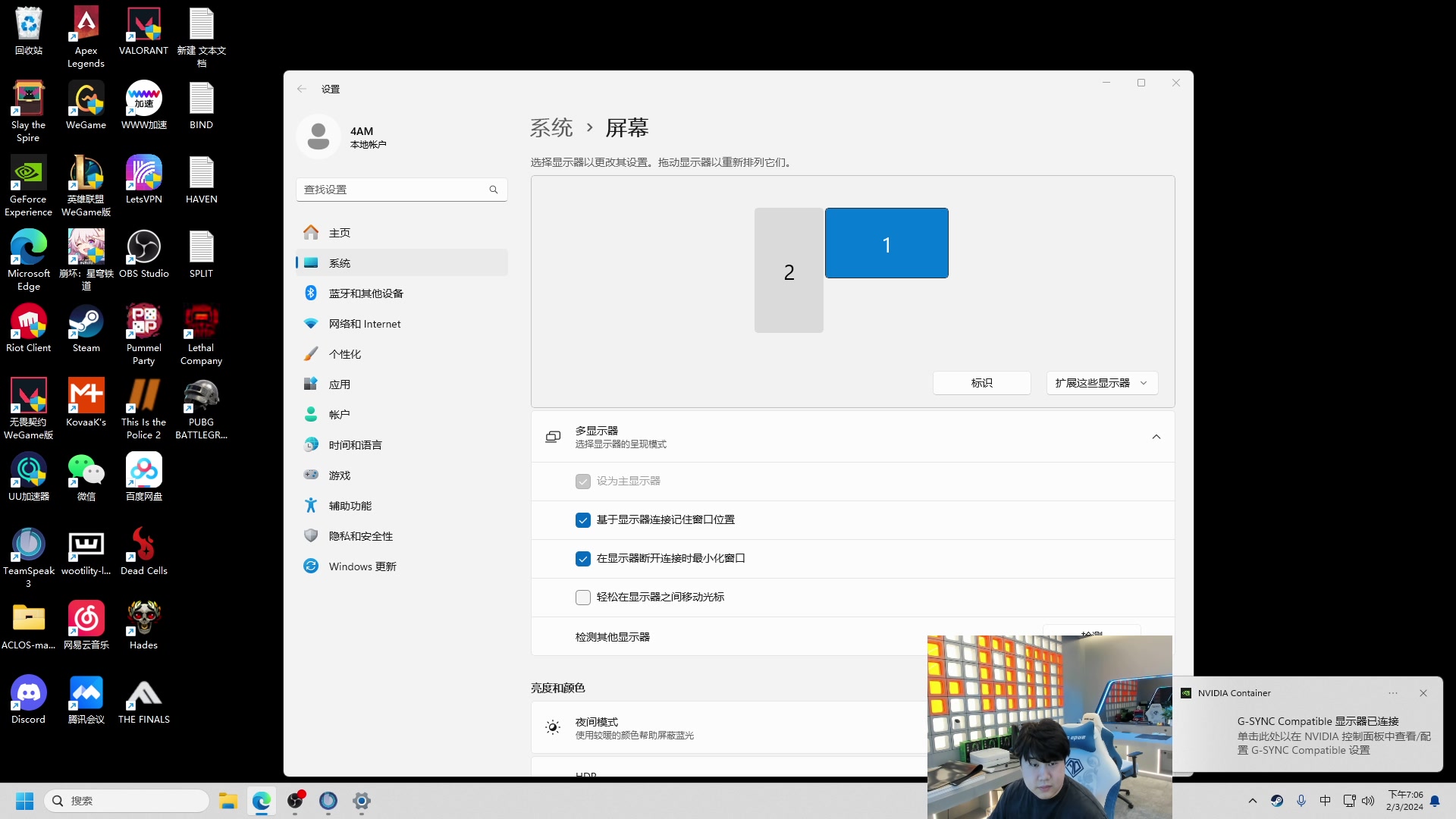Collapse the 多显示器 section
Viewport: 1456px width, 819px height.
pyautogui.click(x=1156, y=437)
